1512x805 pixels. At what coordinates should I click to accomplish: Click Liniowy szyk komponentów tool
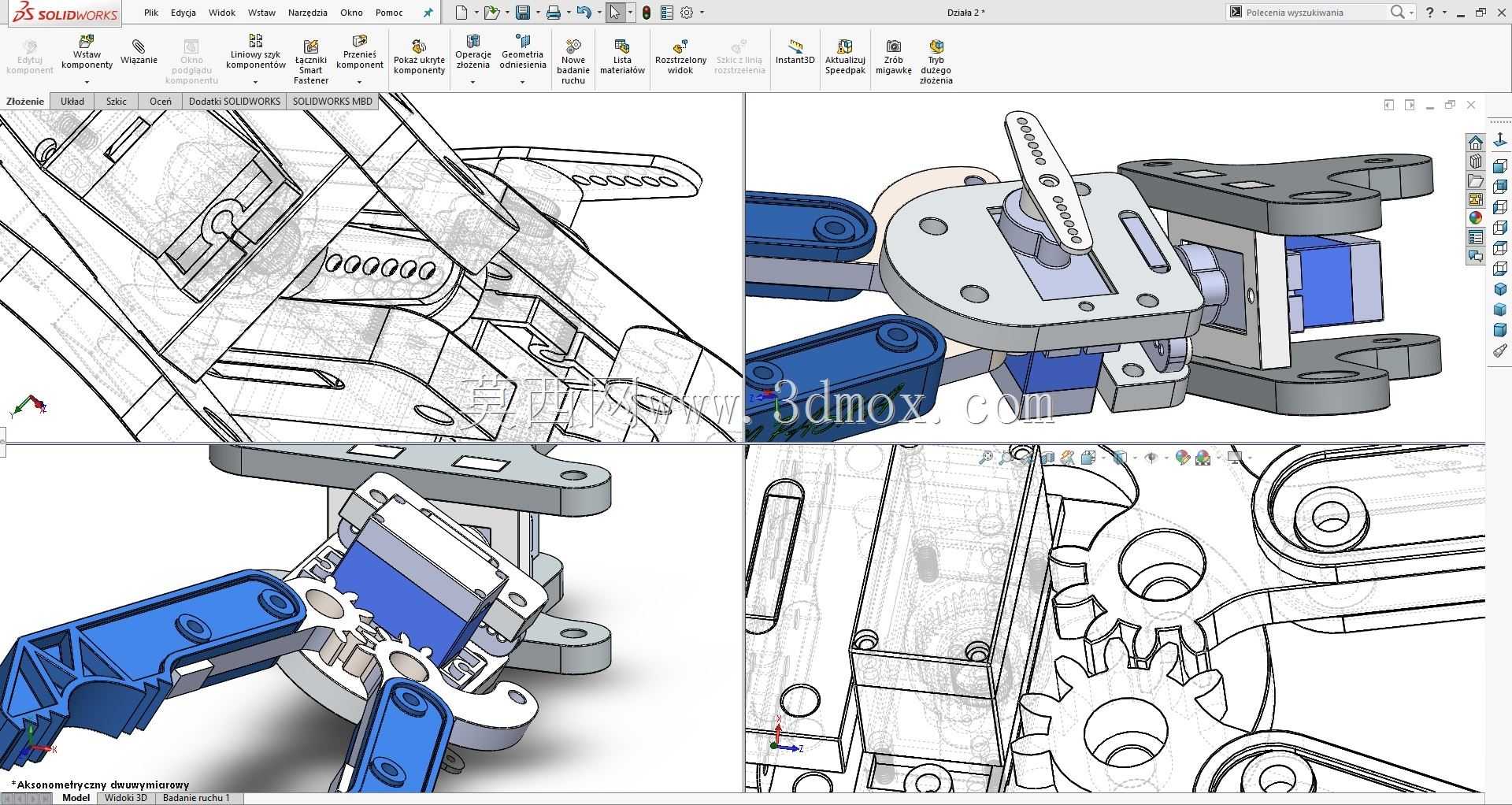(255, 52)
